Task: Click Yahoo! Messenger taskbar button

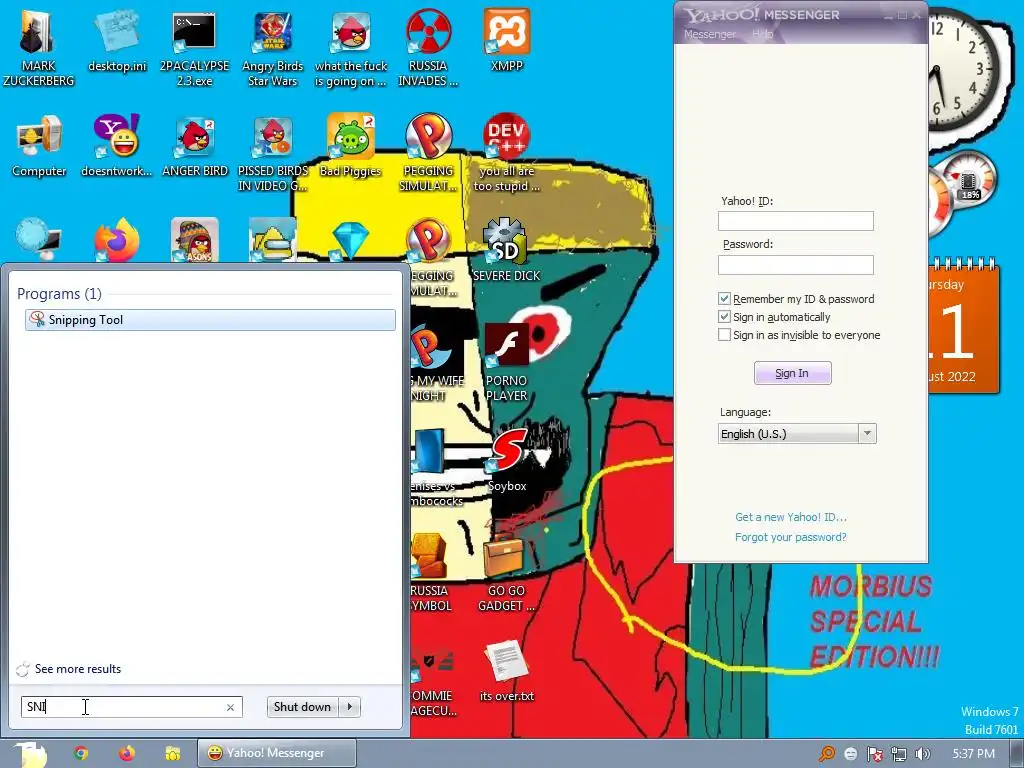Action: (x=277, y=753)
